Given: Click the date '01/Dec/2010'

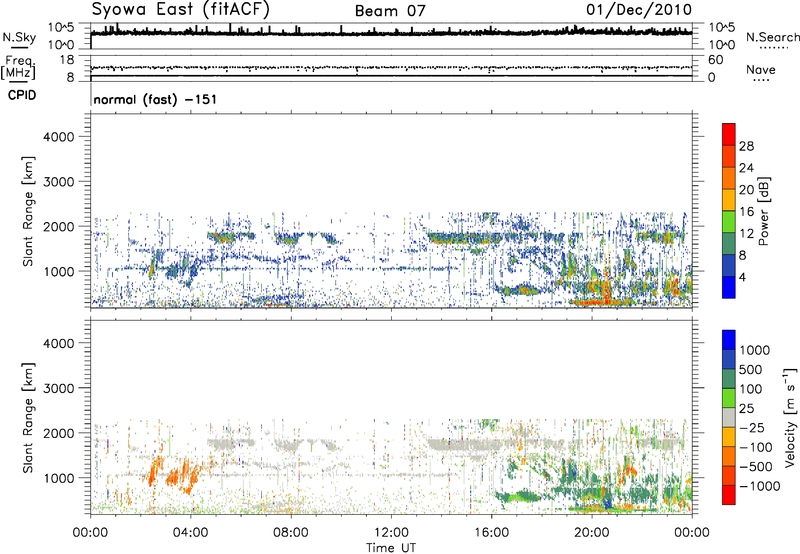Looking at the screenshot, I should coord(639,10).
